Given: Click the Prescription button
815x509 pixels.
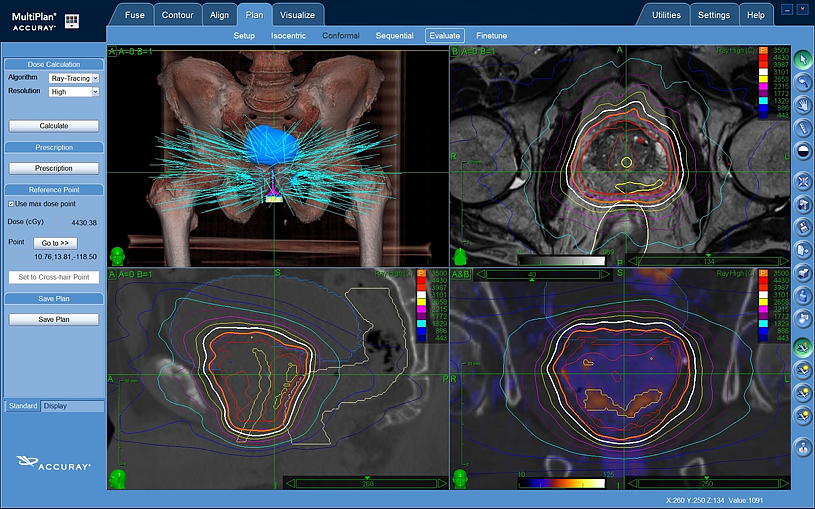Looking at the screenshot, I should click(54, 168).
